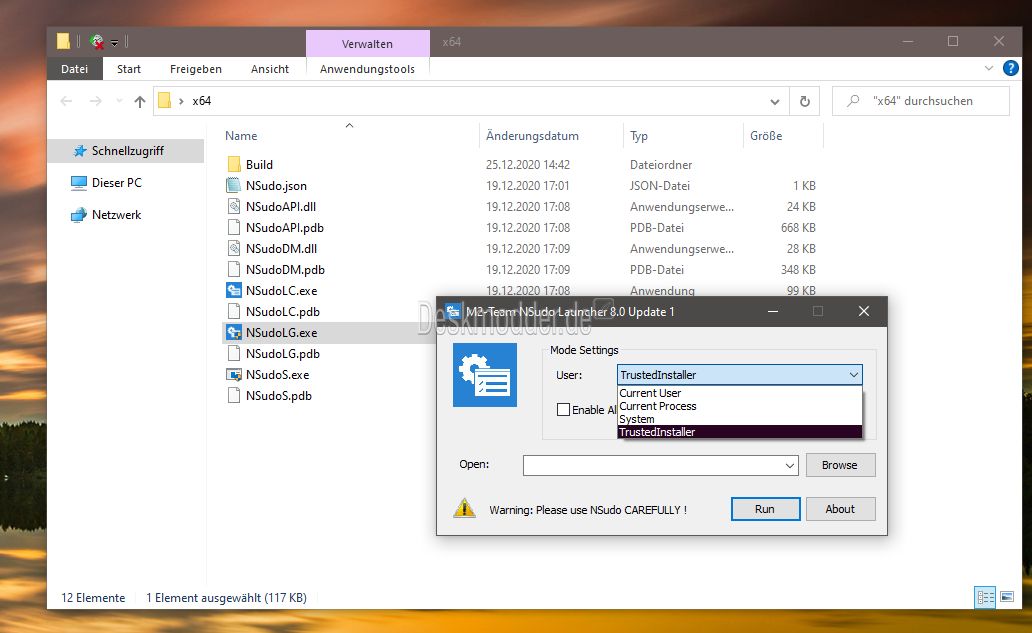This screenshot has height=633, width=1032.
Task: Expand the Open combo box arrow
Action: click(x=790, y=465)
